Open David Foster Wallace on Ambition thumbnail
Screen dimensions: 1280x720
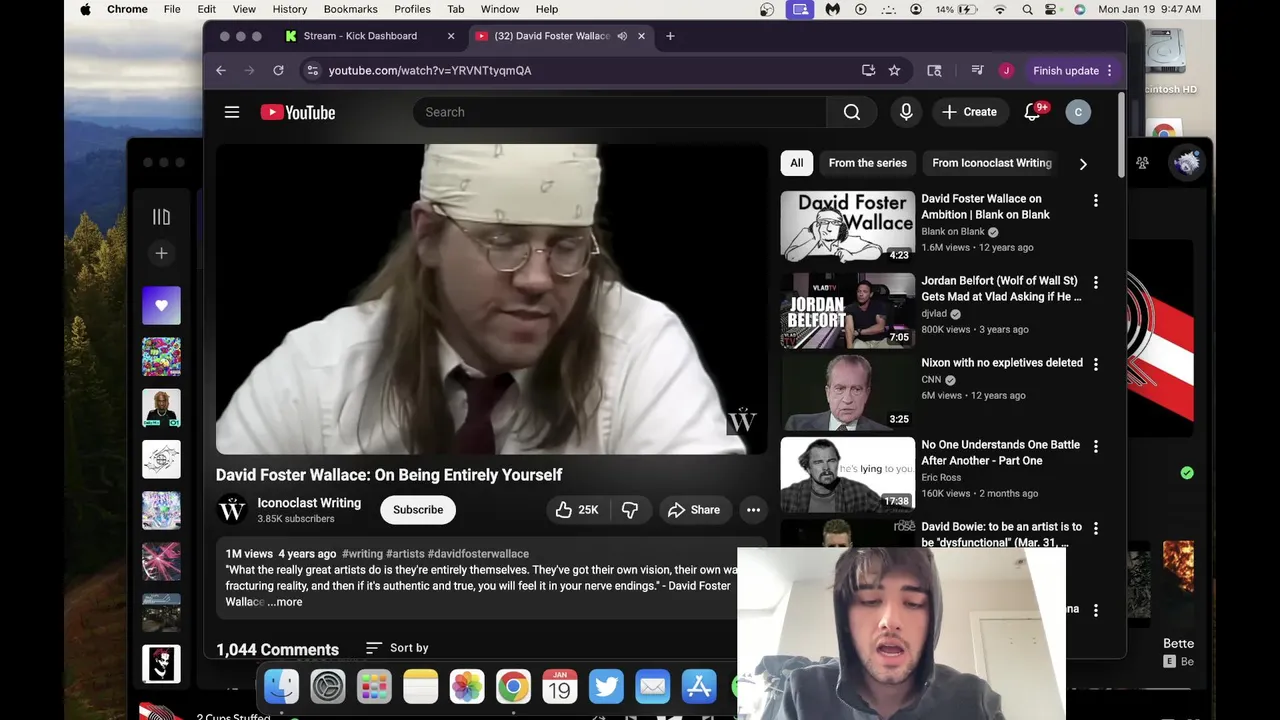coord(848,227)
